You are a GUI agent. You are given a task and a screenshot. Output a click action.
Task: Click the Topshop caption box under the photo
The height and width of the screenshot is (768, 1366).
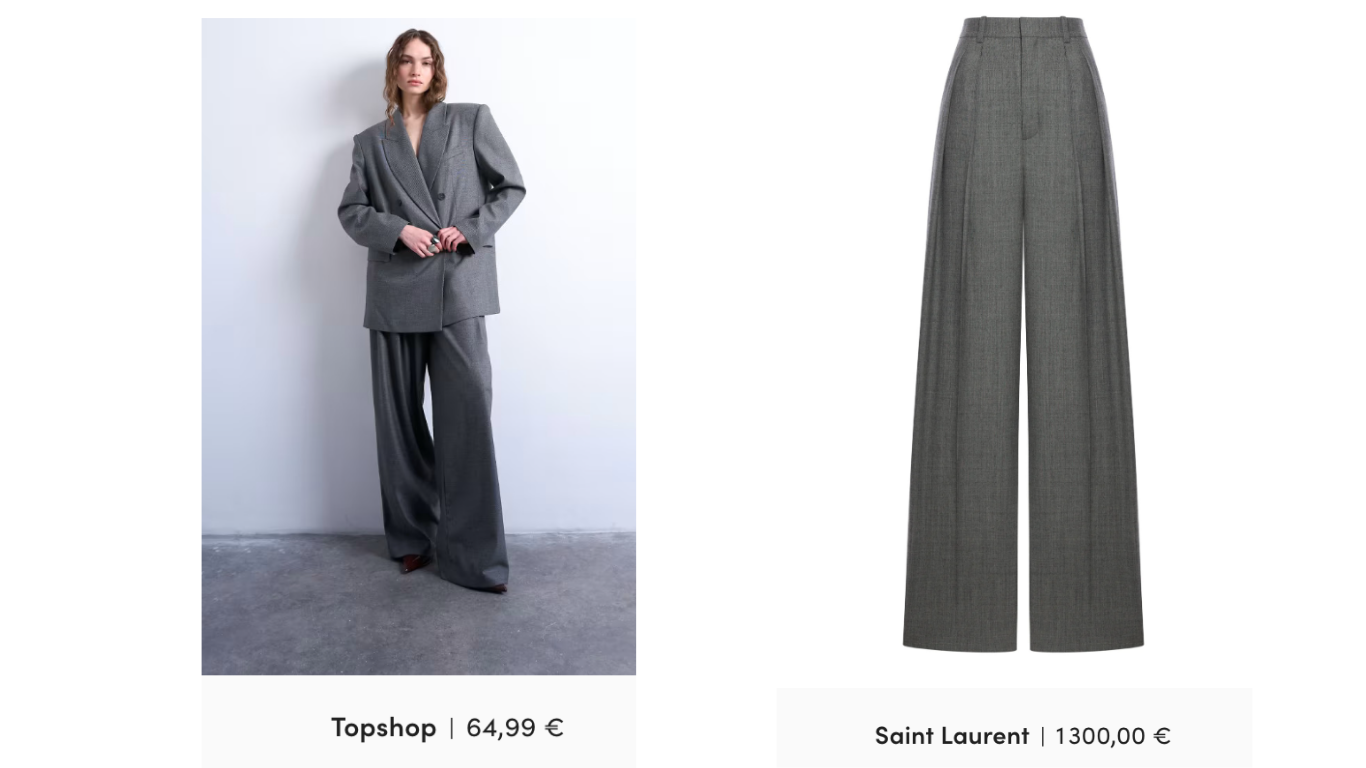[418, 722]
